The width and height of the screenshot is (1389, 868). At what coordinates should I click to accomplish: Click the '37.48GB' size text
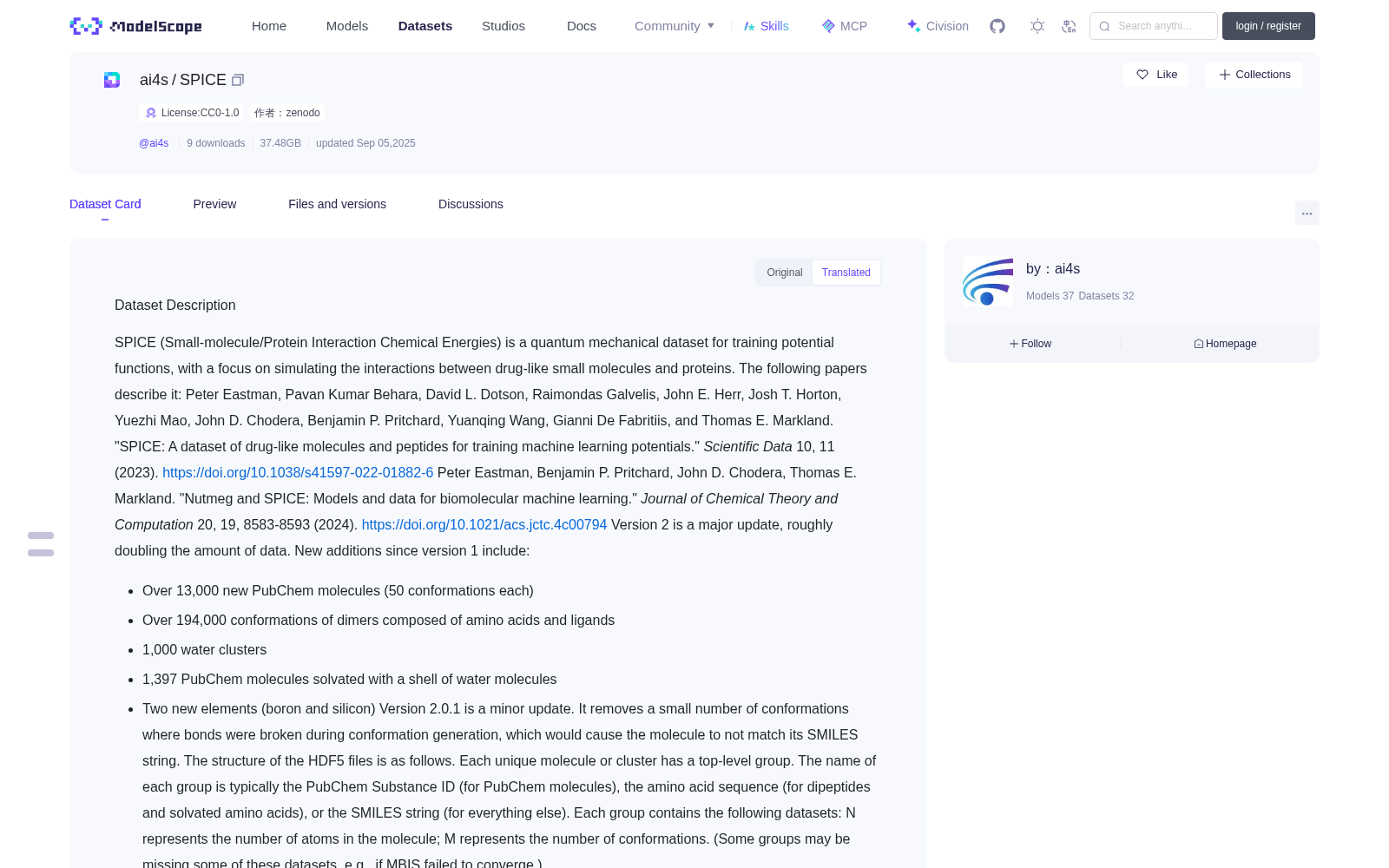pos(280,143)
